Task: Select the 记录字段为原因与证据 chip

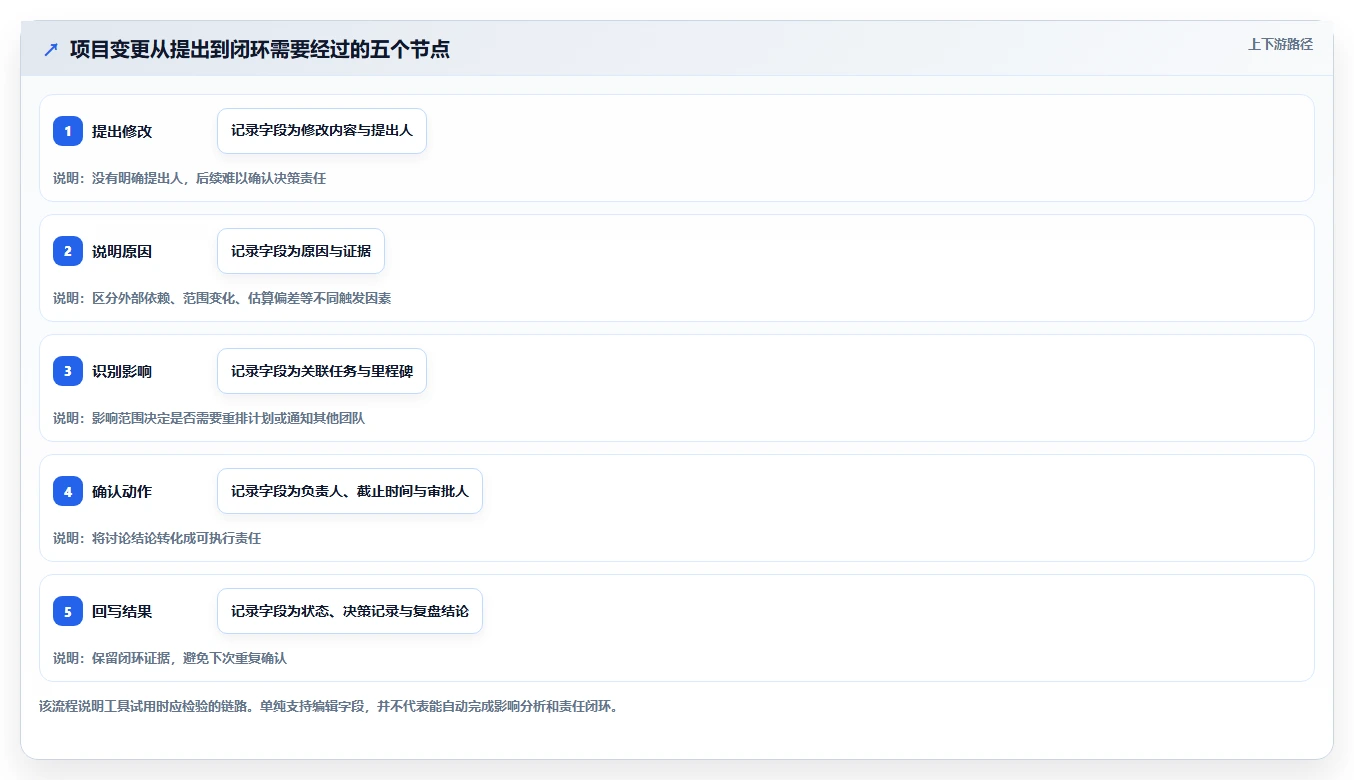Action: click(x=301, y=251)
